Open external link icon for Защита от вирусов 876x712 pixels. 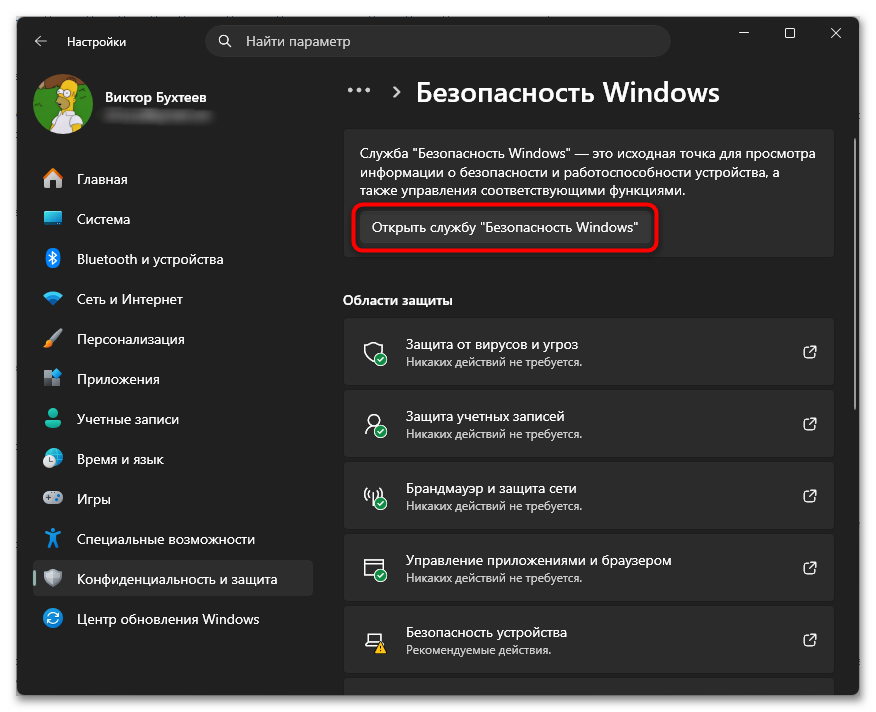pyautogui.click(x=810, y=352)
